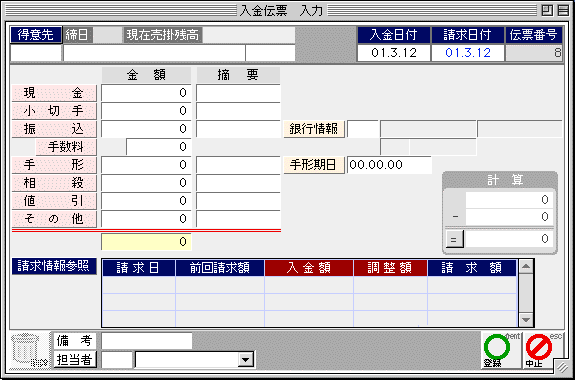Click the yellow total amount field
Viewport: 575px width, 380px height.
[146, 242]
